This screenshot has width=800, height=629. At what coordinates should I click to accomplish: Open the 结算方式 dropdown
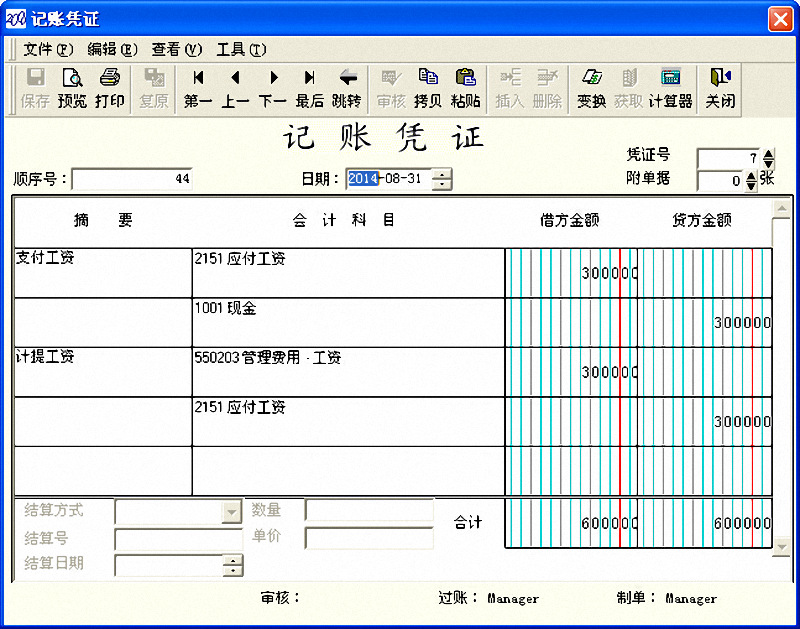pyautogui.click(x=232, y=512)
